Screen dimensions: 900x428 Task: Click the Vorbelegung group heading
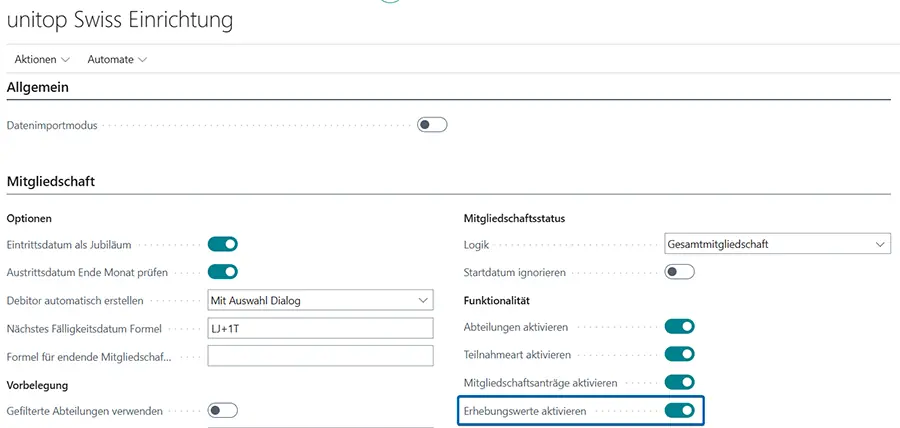(x=37, y=386)
